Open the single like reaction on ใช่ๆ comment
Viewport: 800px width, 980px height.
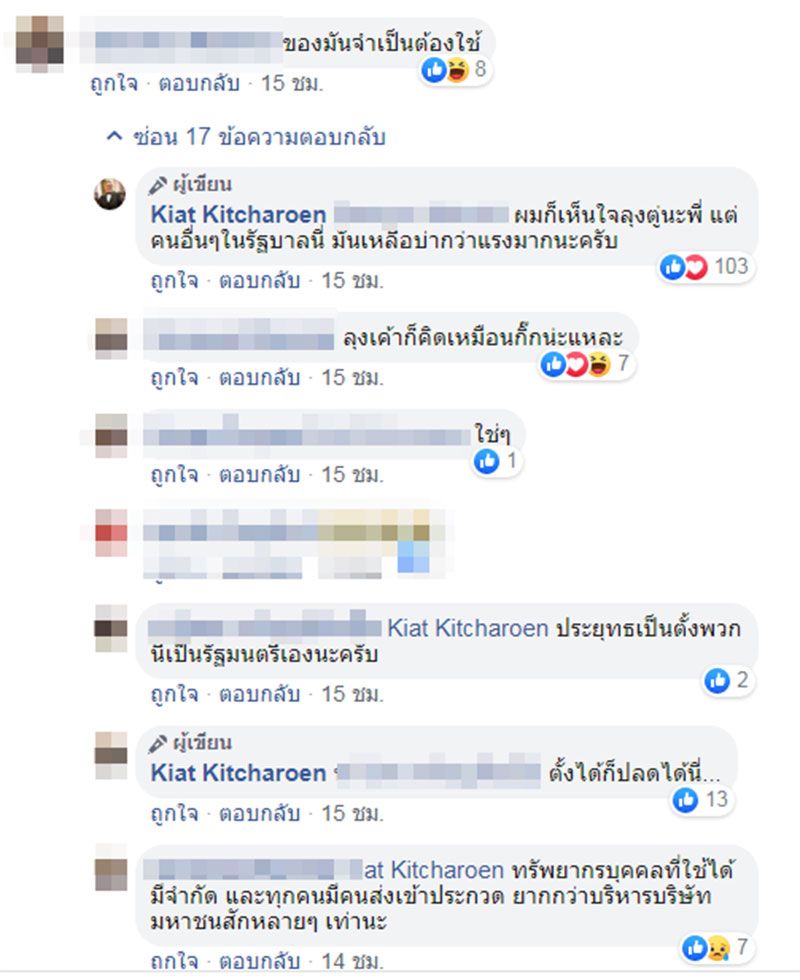click(x=496, y=461)
